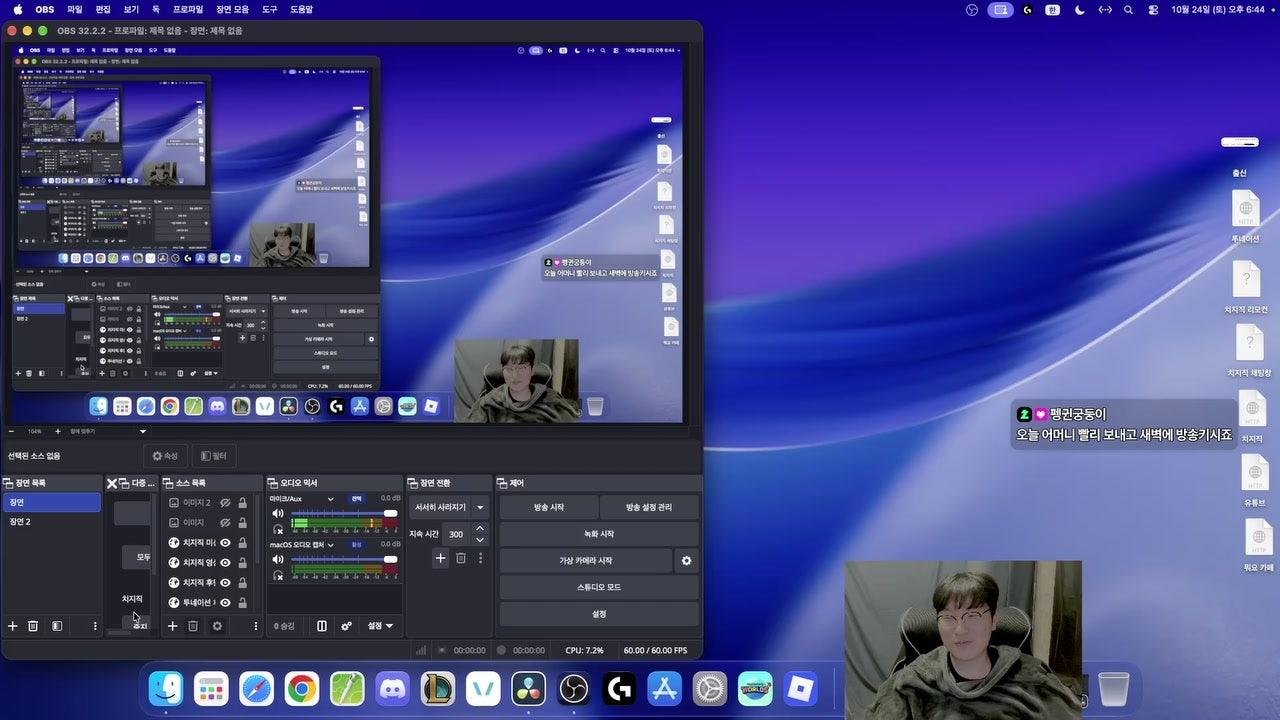Screen dimensions: 1280x720
Task: Open audio mixer 설정 dropdown
Action: [x=380, y=626]
